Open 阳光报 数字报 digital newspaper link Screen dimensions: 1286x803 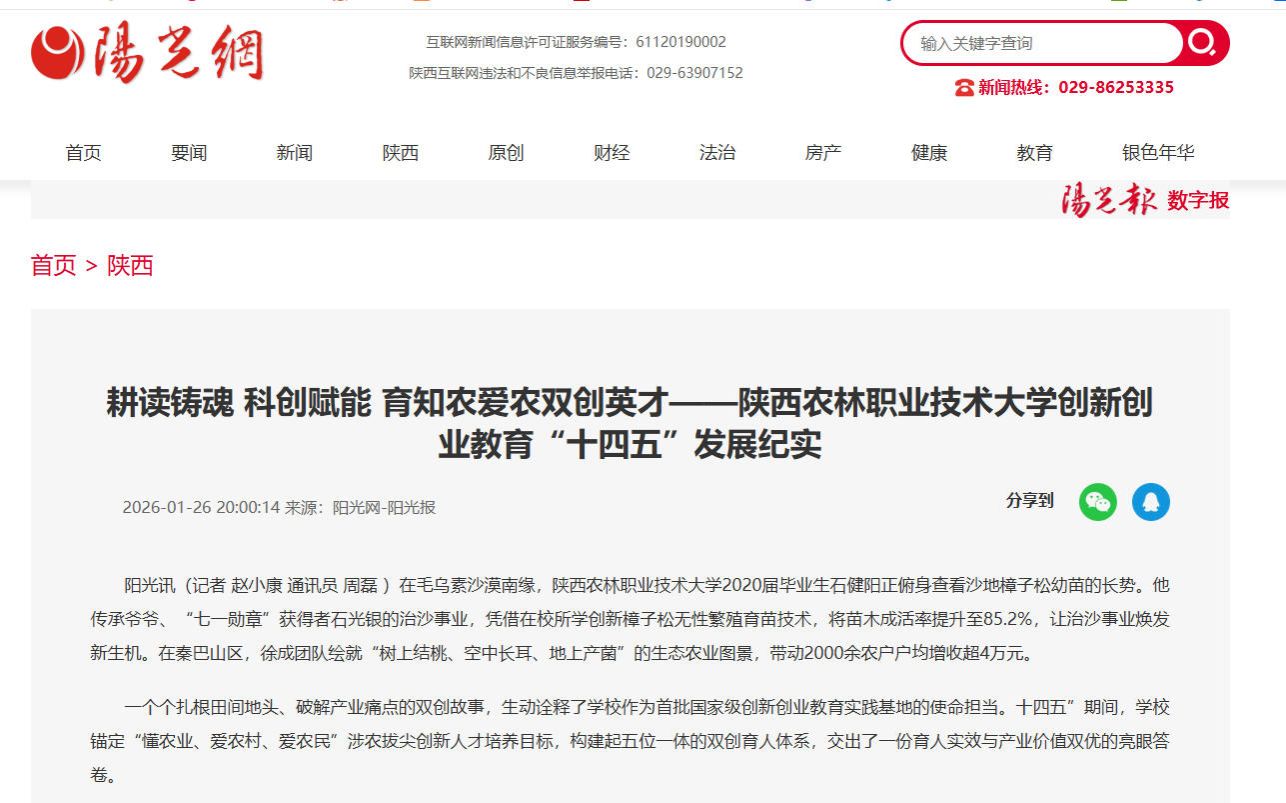1144,200
